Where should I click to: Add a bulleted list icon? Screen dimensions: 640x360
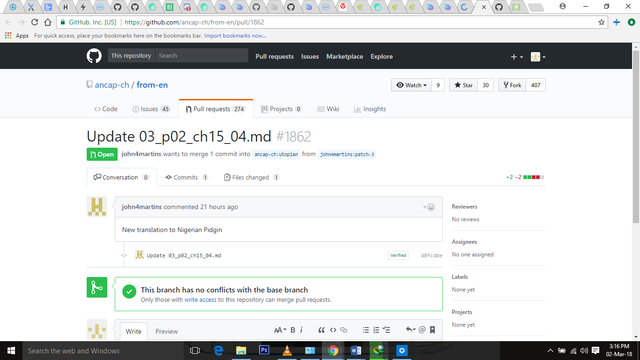pos(366,330)
